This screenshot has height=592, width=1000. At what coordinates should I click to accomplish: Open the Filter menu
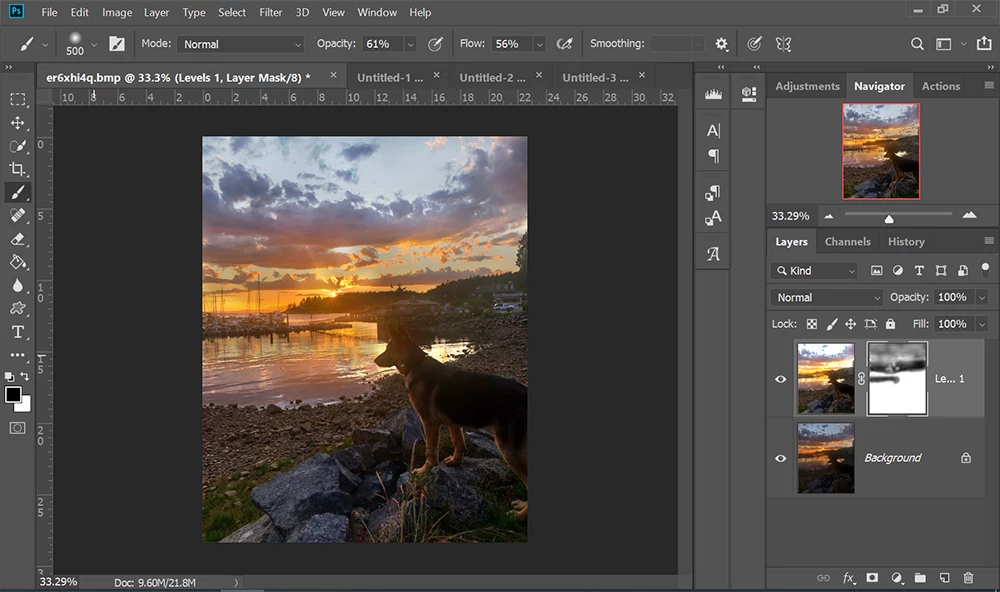point(270,12)
